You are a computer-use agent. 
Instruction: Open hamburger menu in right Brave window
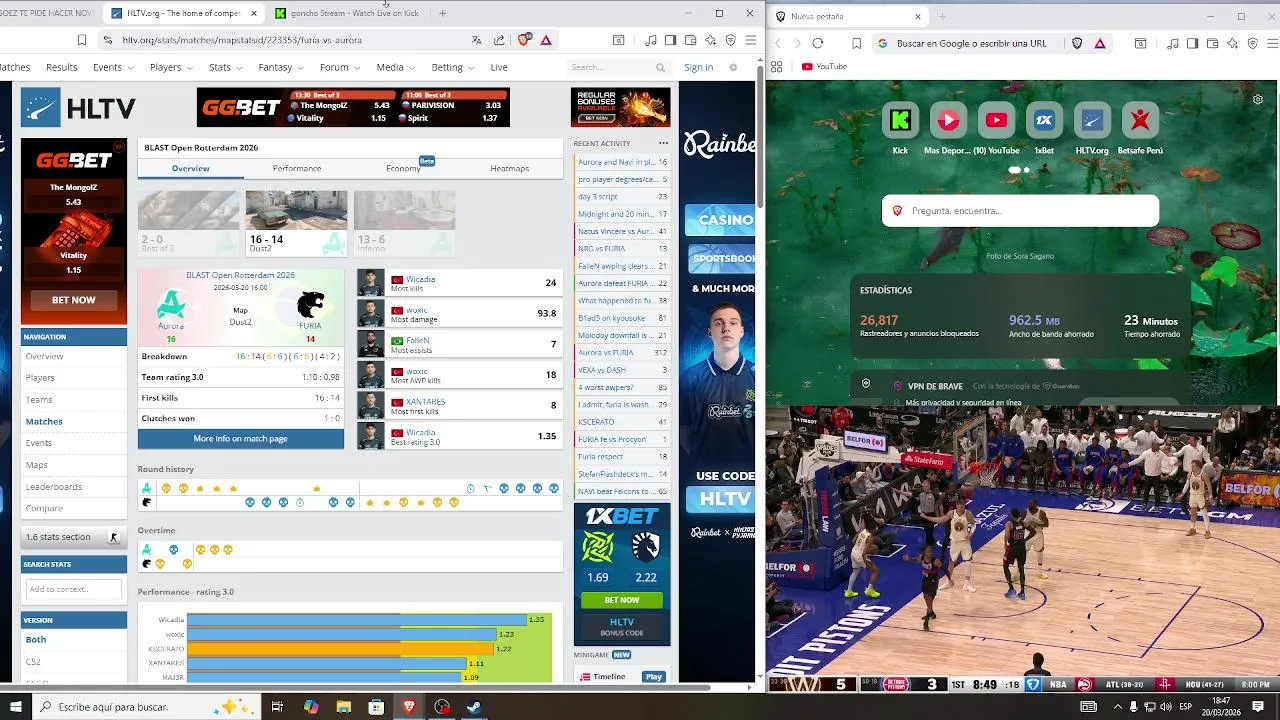point(1271,43)
